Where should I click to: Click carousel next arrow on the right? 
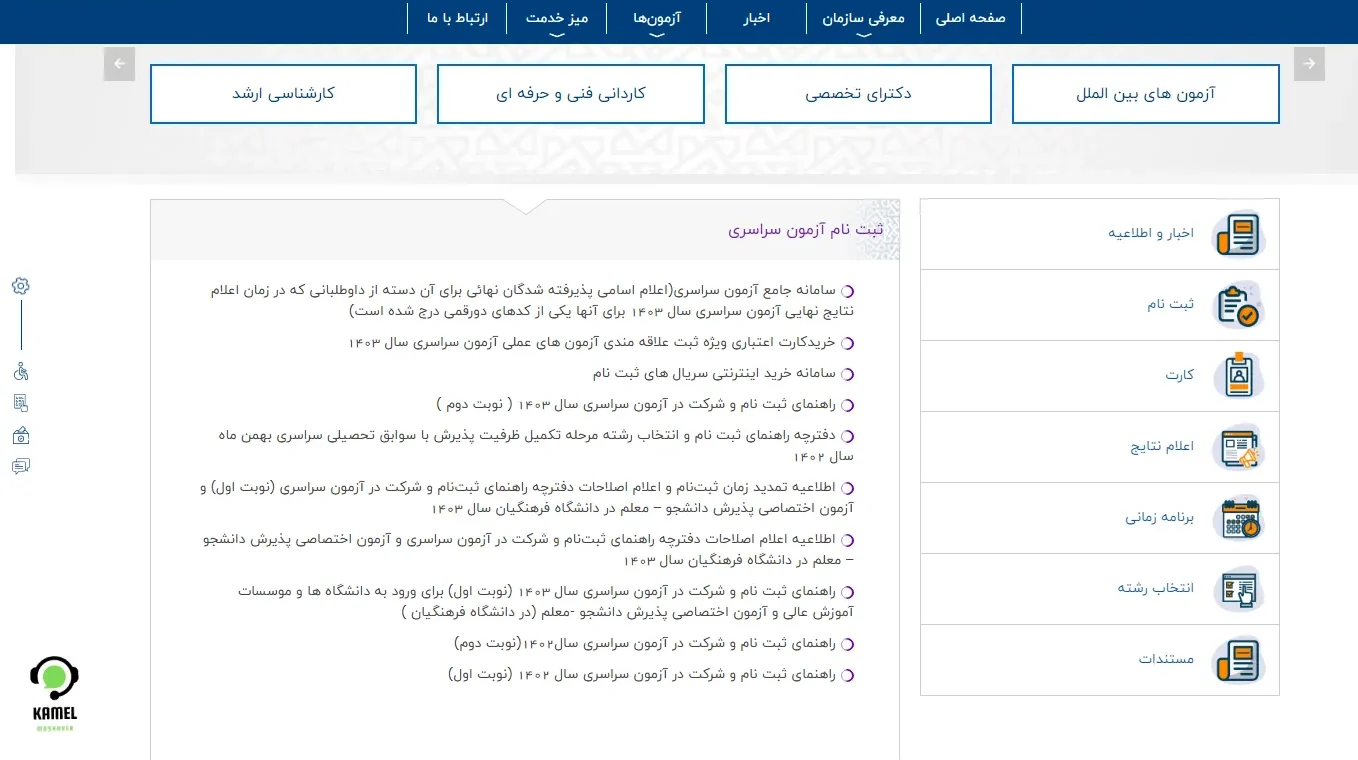tap(1309, 64)
